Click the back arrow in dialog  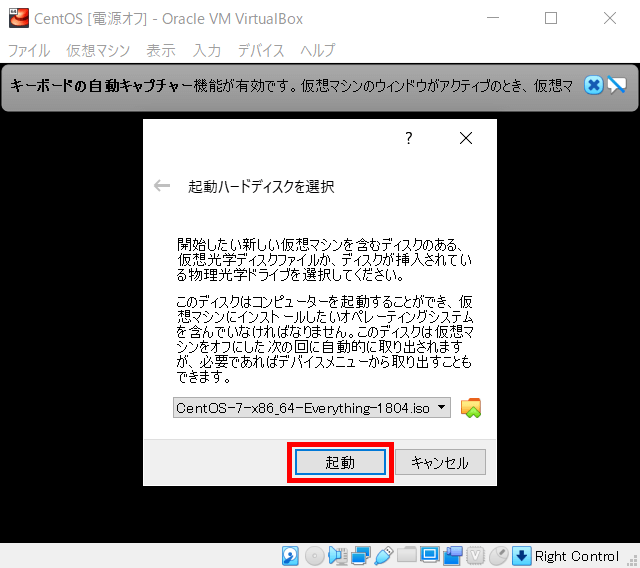click(162, 186)
